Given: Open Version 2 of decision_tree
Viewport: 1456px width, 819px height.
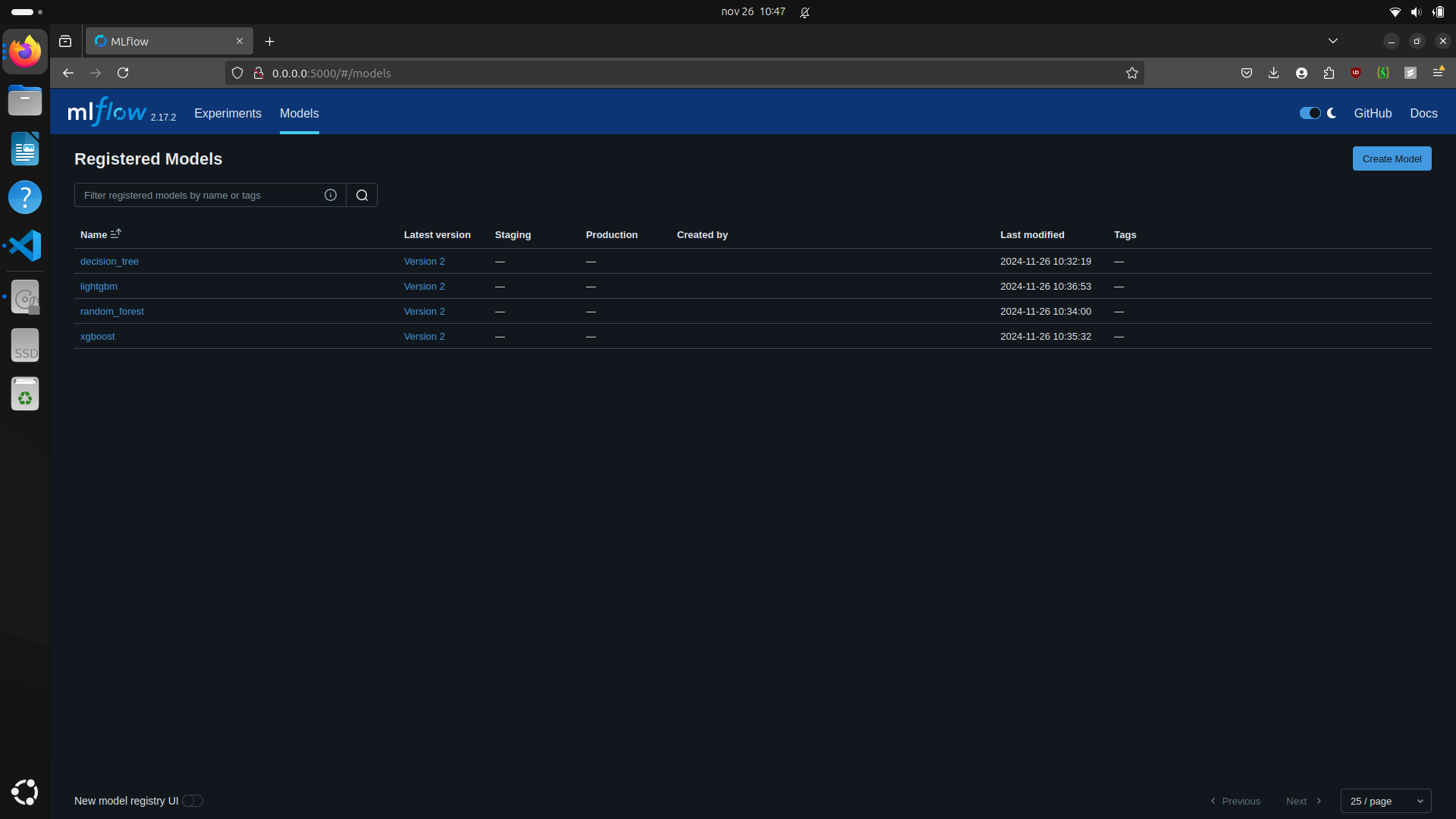Looking at the screenshot, I should 424,261.
